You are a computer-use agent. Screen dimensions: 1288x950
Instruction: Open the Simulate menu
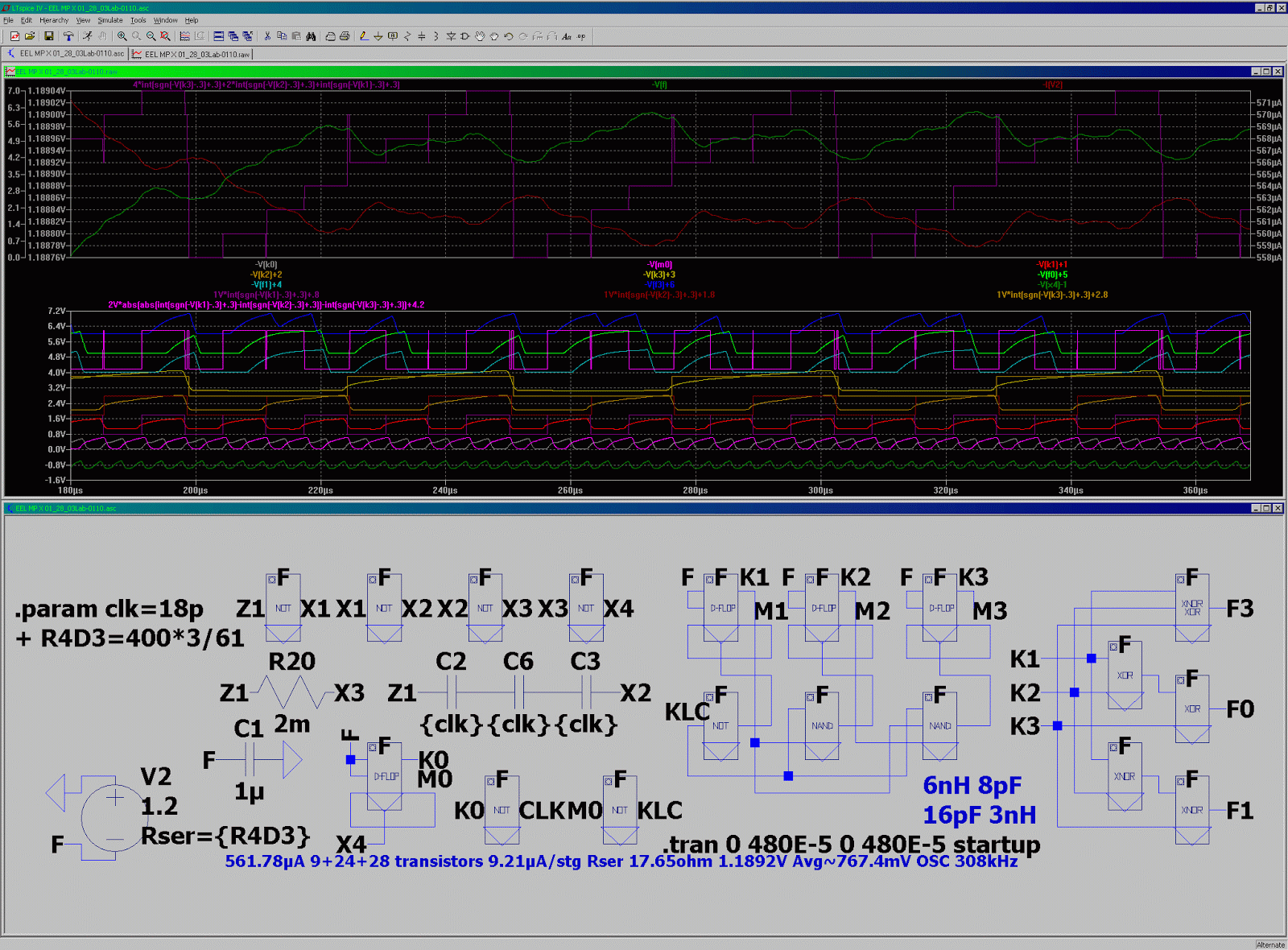pos(109,20)
